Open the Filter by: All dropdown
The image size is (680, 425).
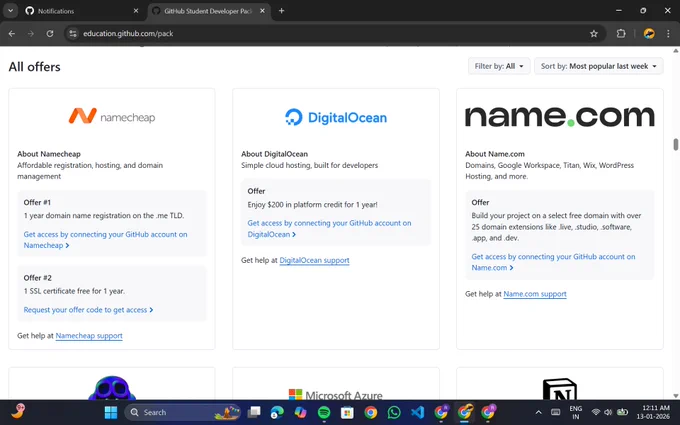pyautogui.click(x=499, y=66)
